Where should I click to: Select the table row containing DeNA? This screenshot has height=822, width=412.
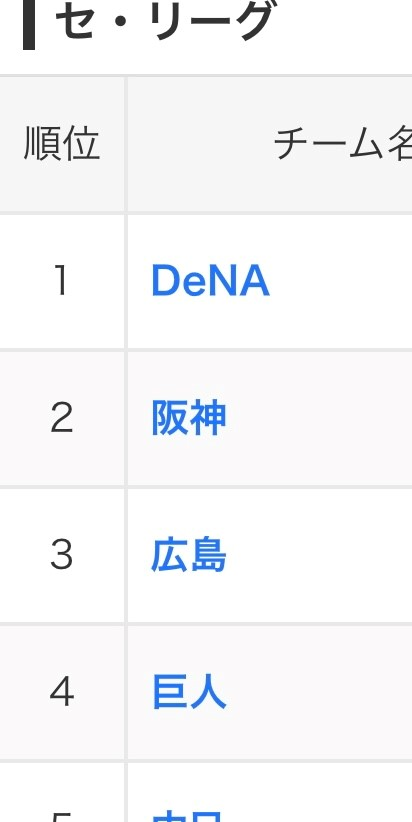coord(206,282)
